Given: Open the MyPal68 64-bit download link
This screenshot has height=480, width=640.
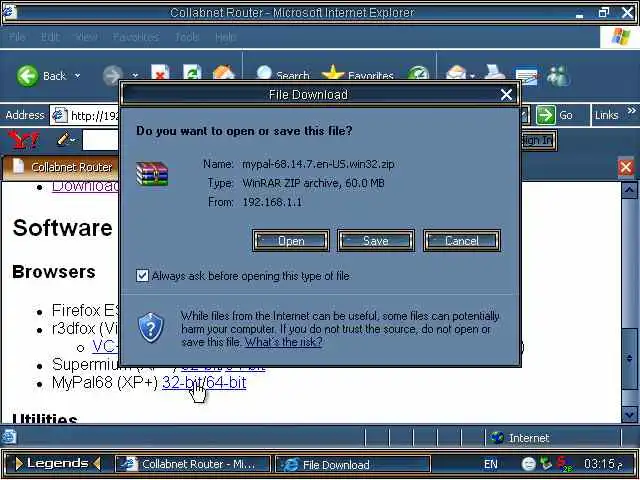Looking at the screenshot, I should [226, 382].
